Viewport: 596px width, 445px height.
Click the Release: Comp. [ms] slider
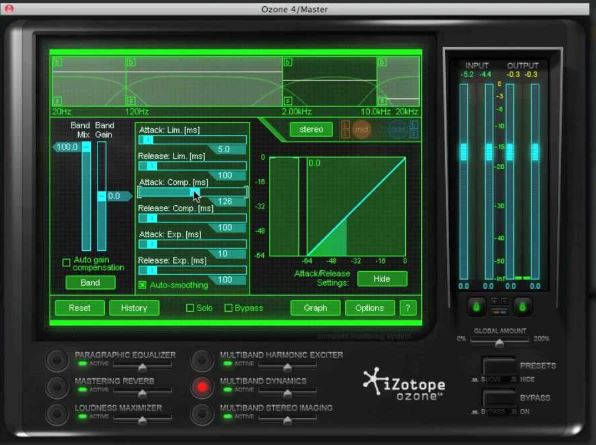click(192, 218)
